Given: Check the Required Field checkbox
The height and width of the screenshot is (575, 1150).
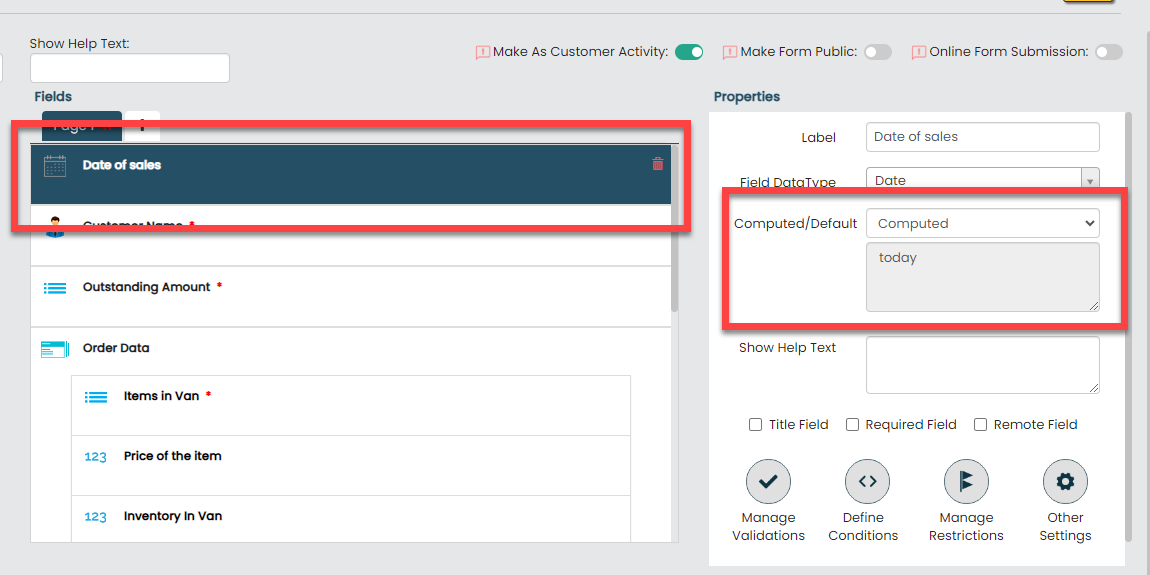Looking at the screenshot, I should [x=853, y=425].
